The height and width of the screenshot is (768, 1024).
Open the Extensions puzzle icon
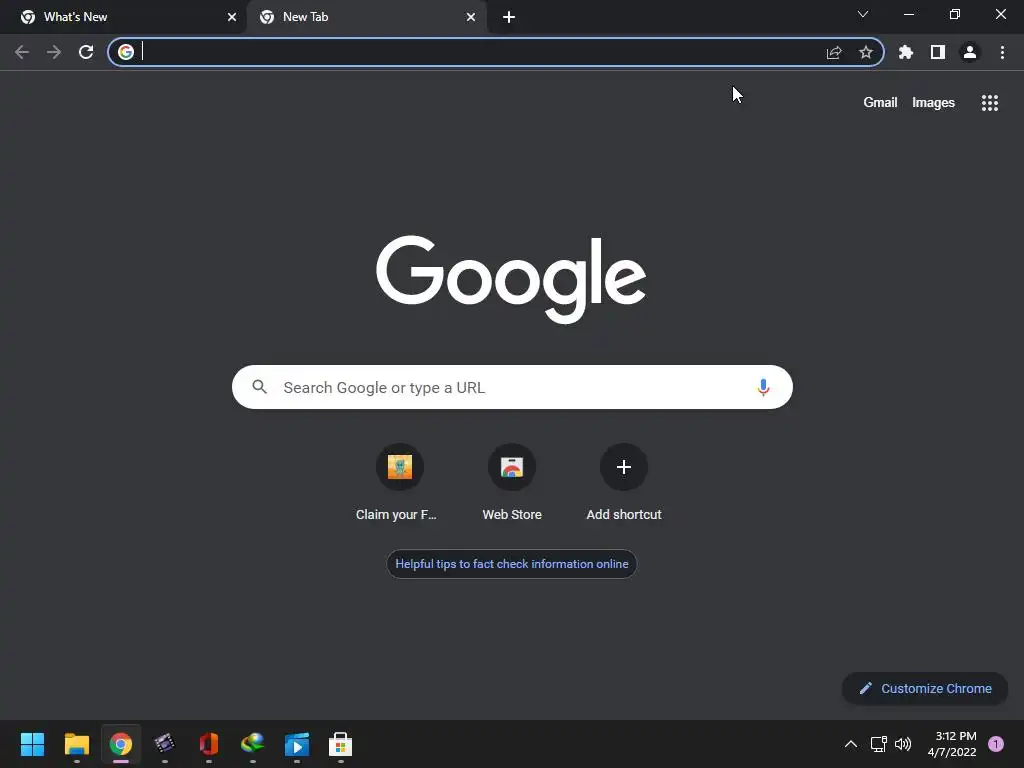click(x=906, y=52)
